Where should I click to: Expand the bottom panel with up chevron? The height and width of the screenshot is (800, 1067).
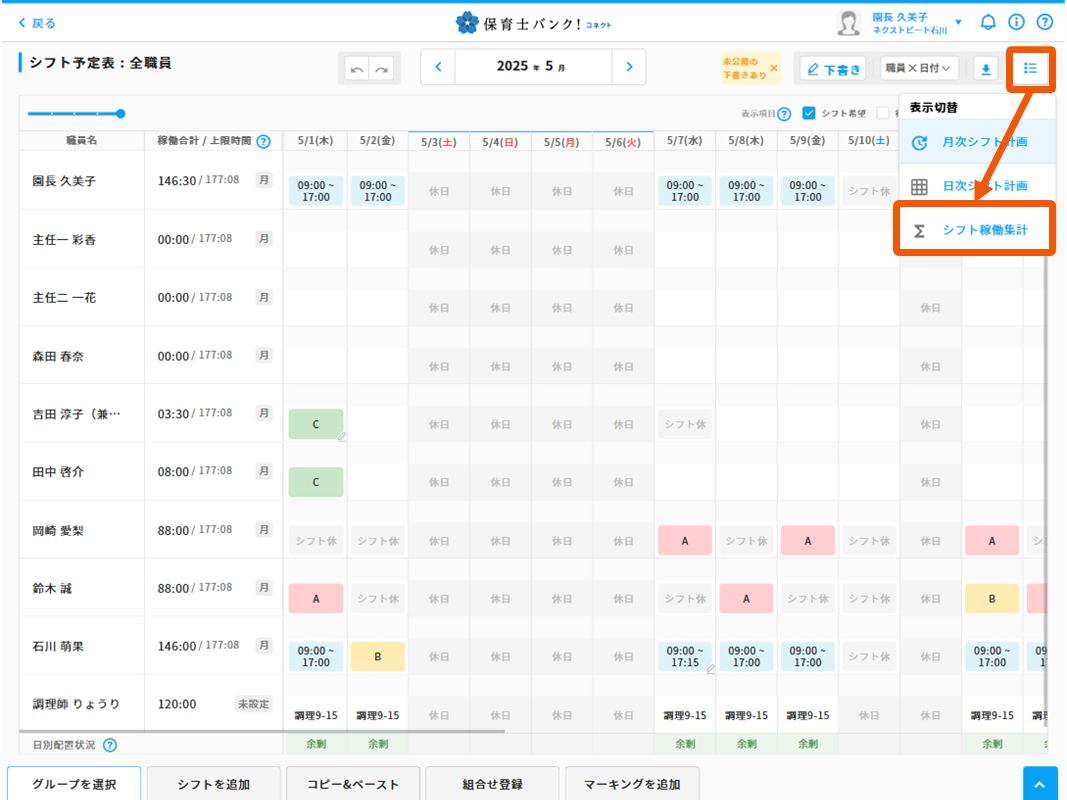pos(1040,784)
